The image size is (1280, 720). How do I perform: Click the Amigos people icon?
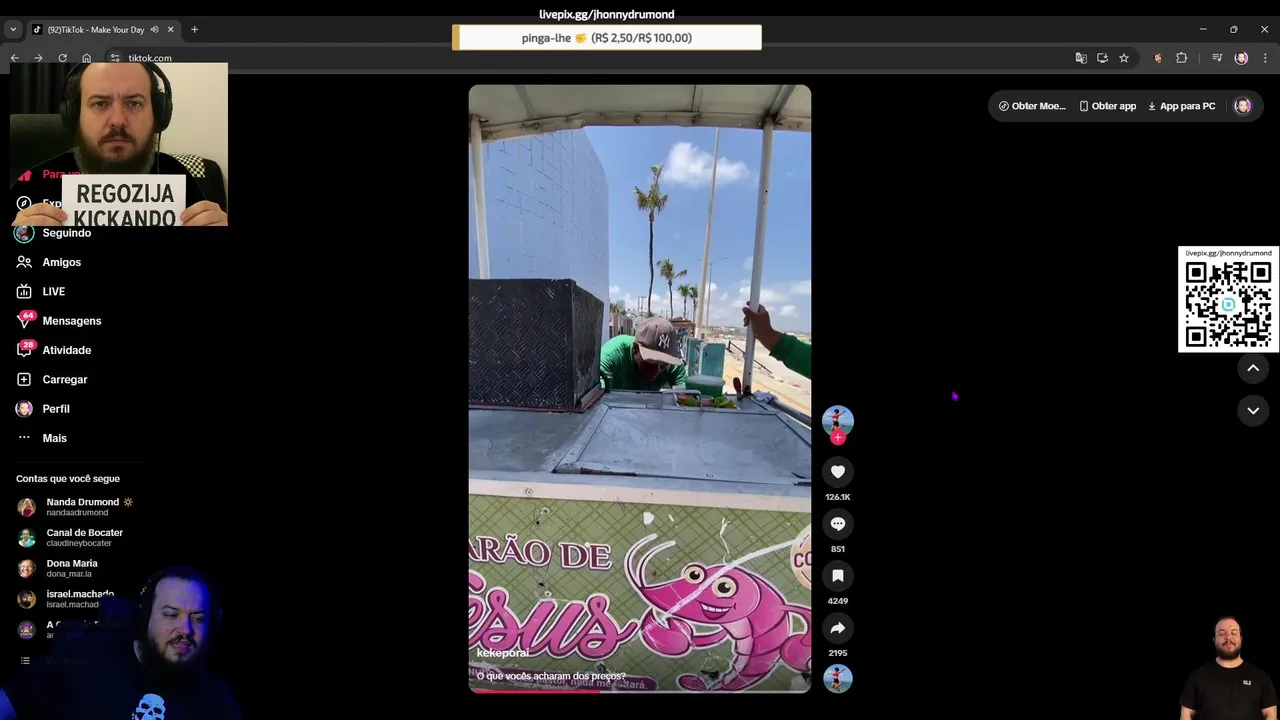coord(24,262)
